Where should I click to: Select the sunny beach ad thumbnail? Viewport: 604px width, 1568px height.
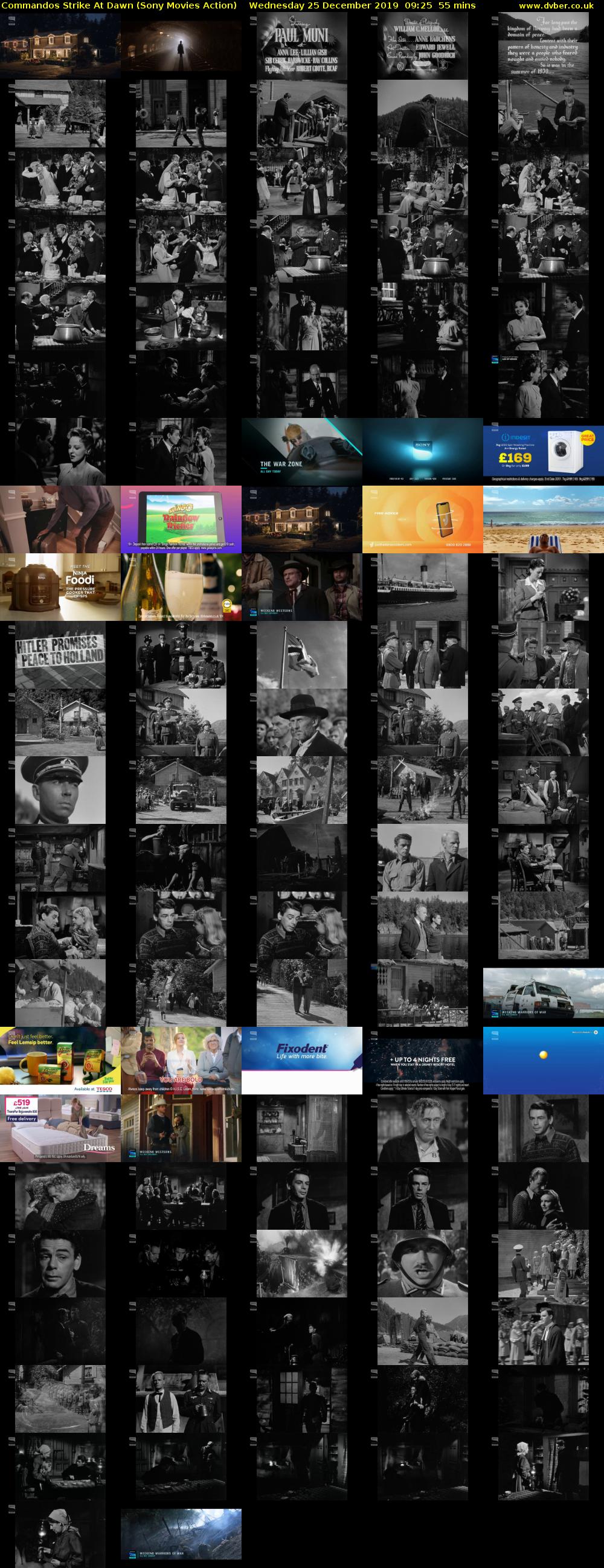tap(544, 519)
